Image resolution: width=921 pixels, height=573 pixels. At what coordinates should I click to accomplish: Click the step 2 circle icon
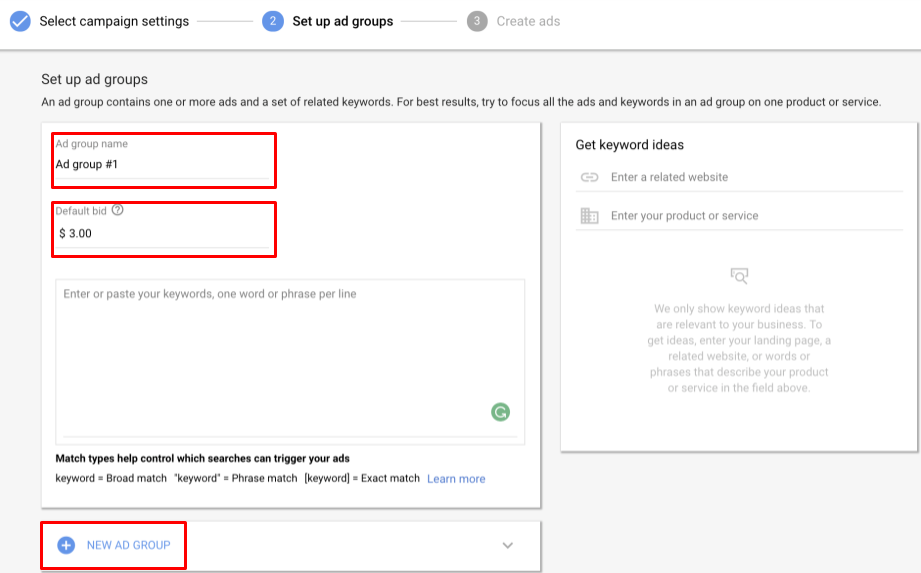pyautogui.click(x=273, y=21)
